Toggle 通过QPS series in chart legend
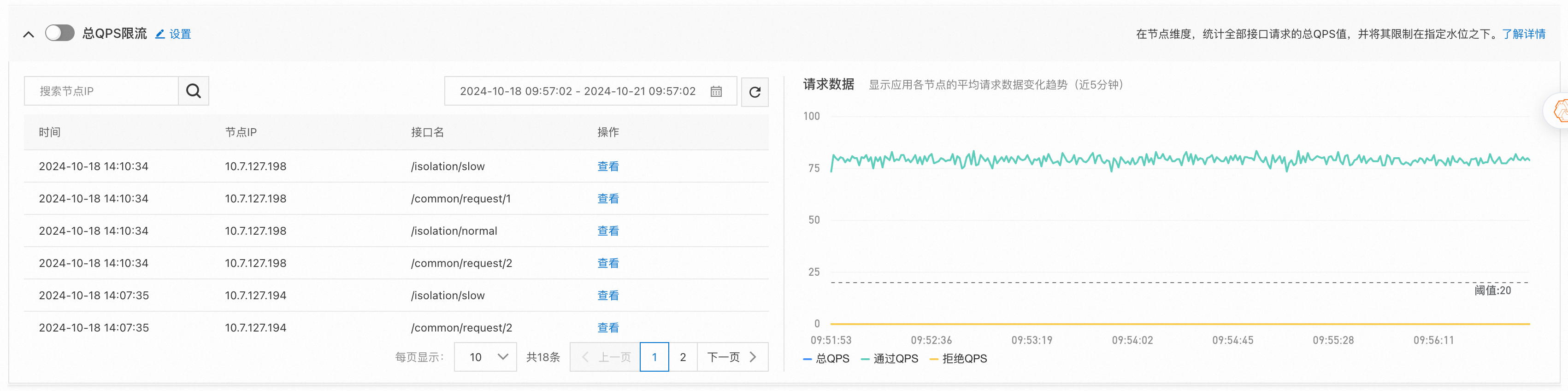This screenshot has width=1568, height=391. 889,359
